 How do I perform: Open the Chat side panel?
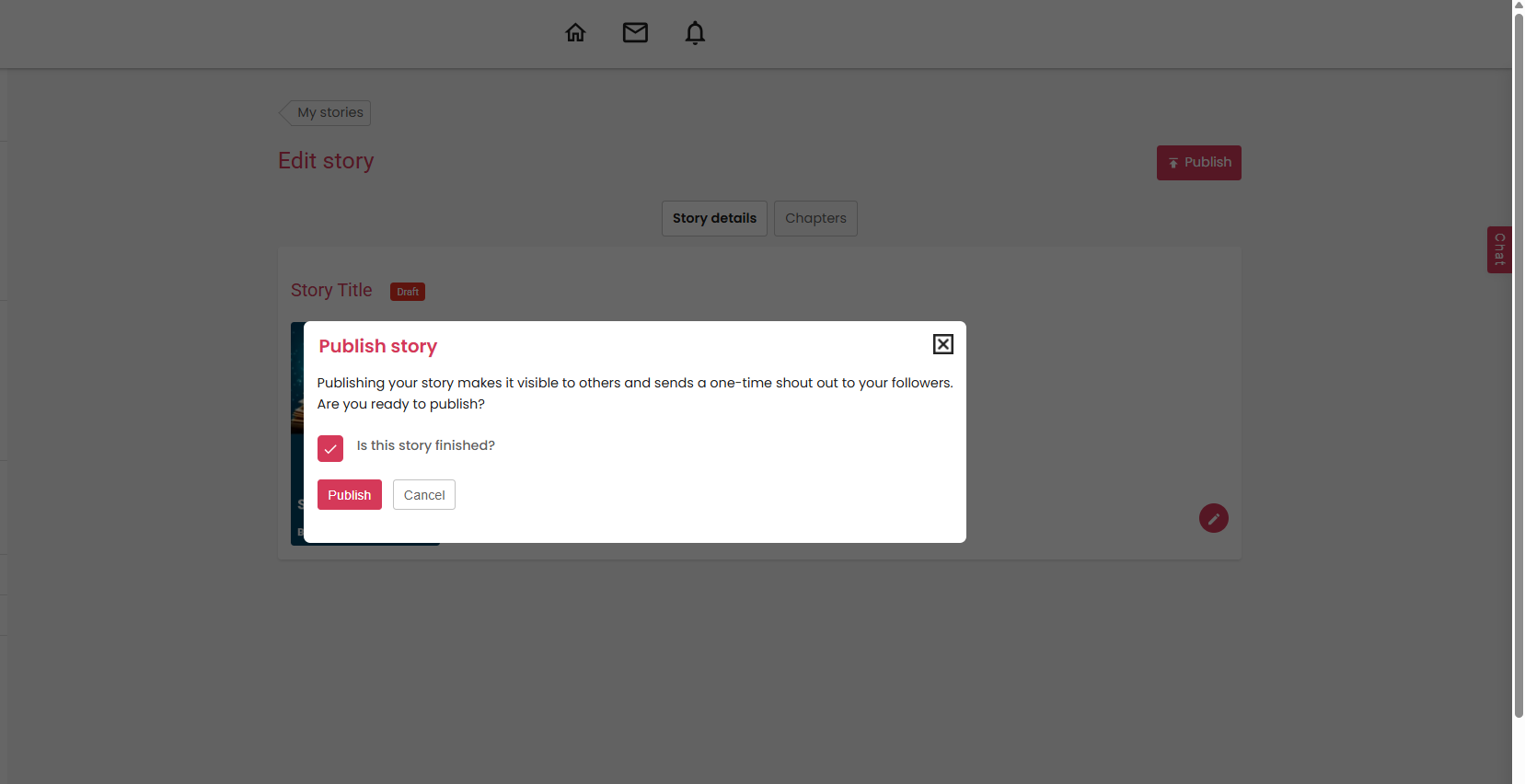(x=1499, y=249)
